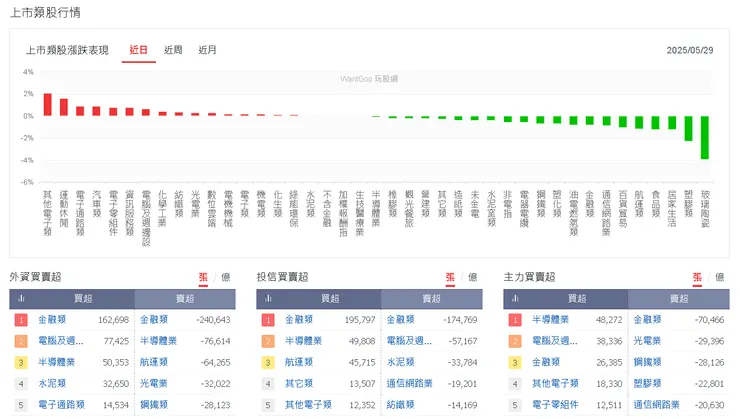Open 金融類 link with 195,797 in 投信買超

tap(299, 319)
